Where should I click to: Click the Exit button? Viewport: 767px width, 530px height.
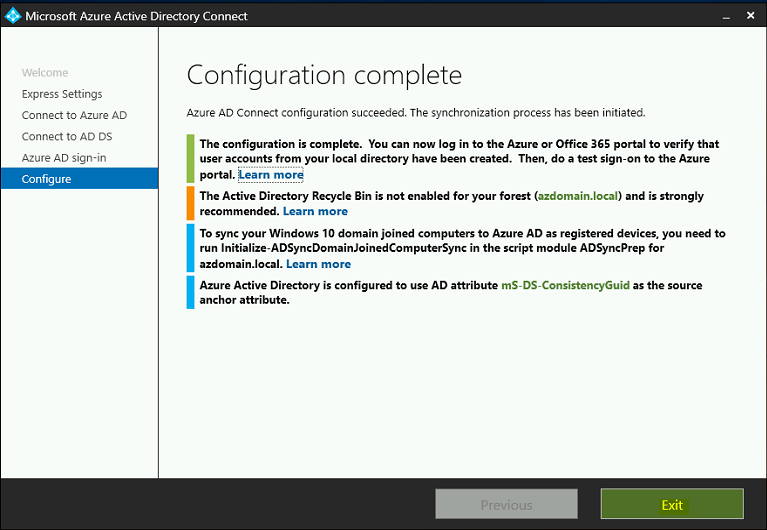672,504
